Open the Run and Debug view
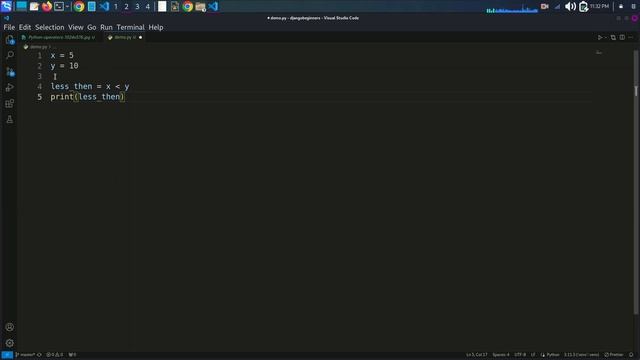Viewport: 640px width, 360px height. click(10, 87)
